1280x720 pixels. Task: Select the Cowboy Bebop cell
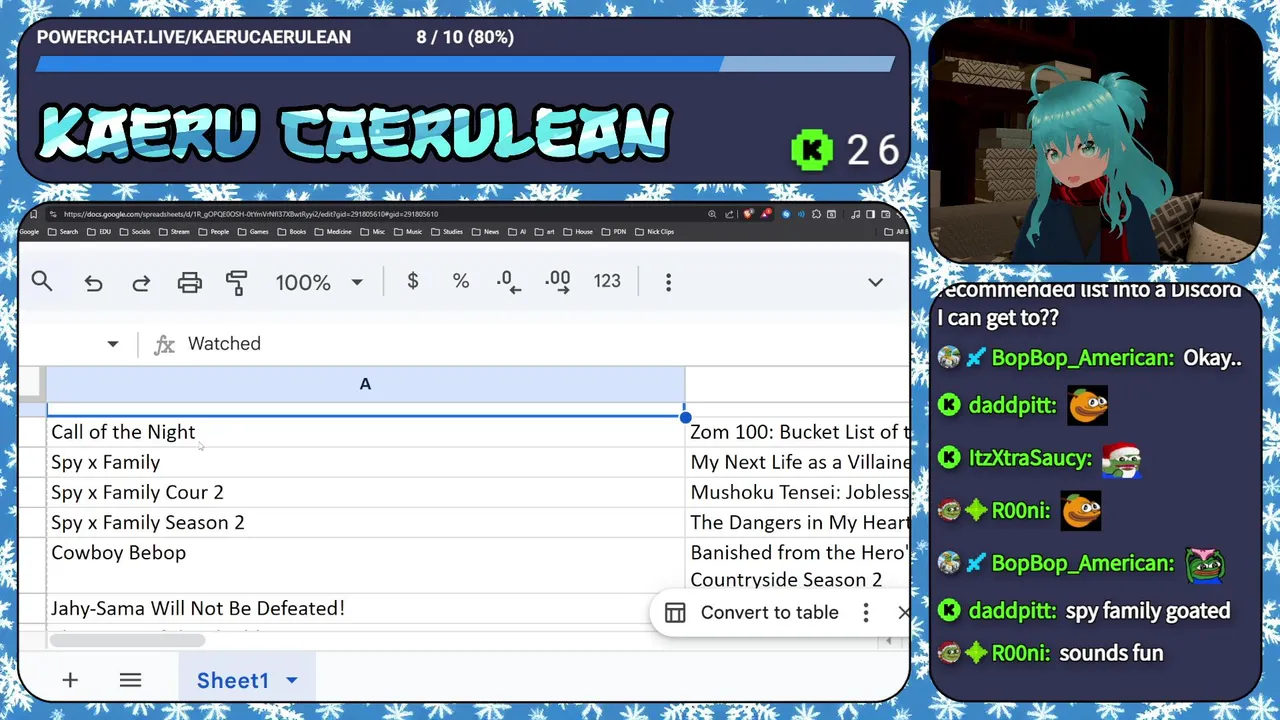tap(365, 565)
